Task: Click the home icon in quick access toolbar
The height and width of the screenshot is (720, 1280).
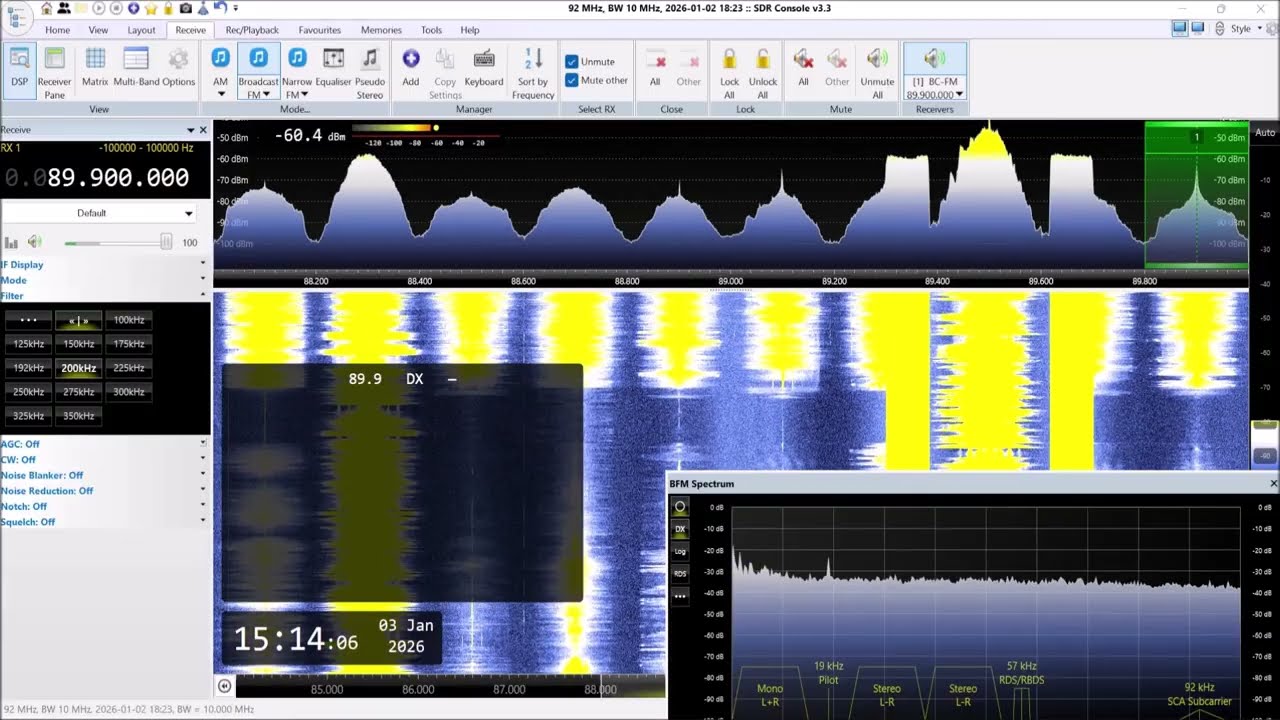Action: coord(46,8)
